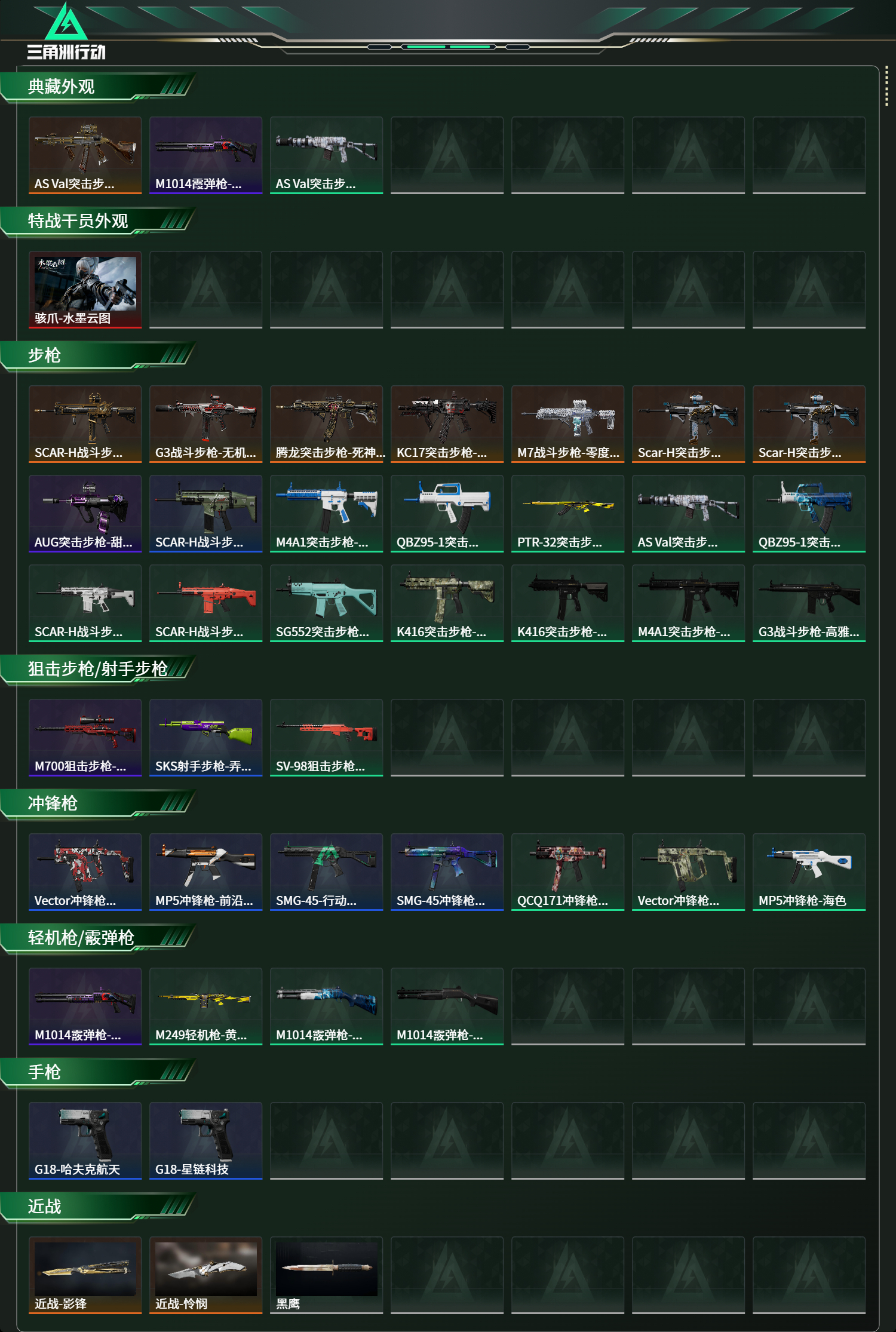The image size is (896, 1332).
Task: Open the 近战-影锋 melee skin
Action: [x=85, y=1275]
